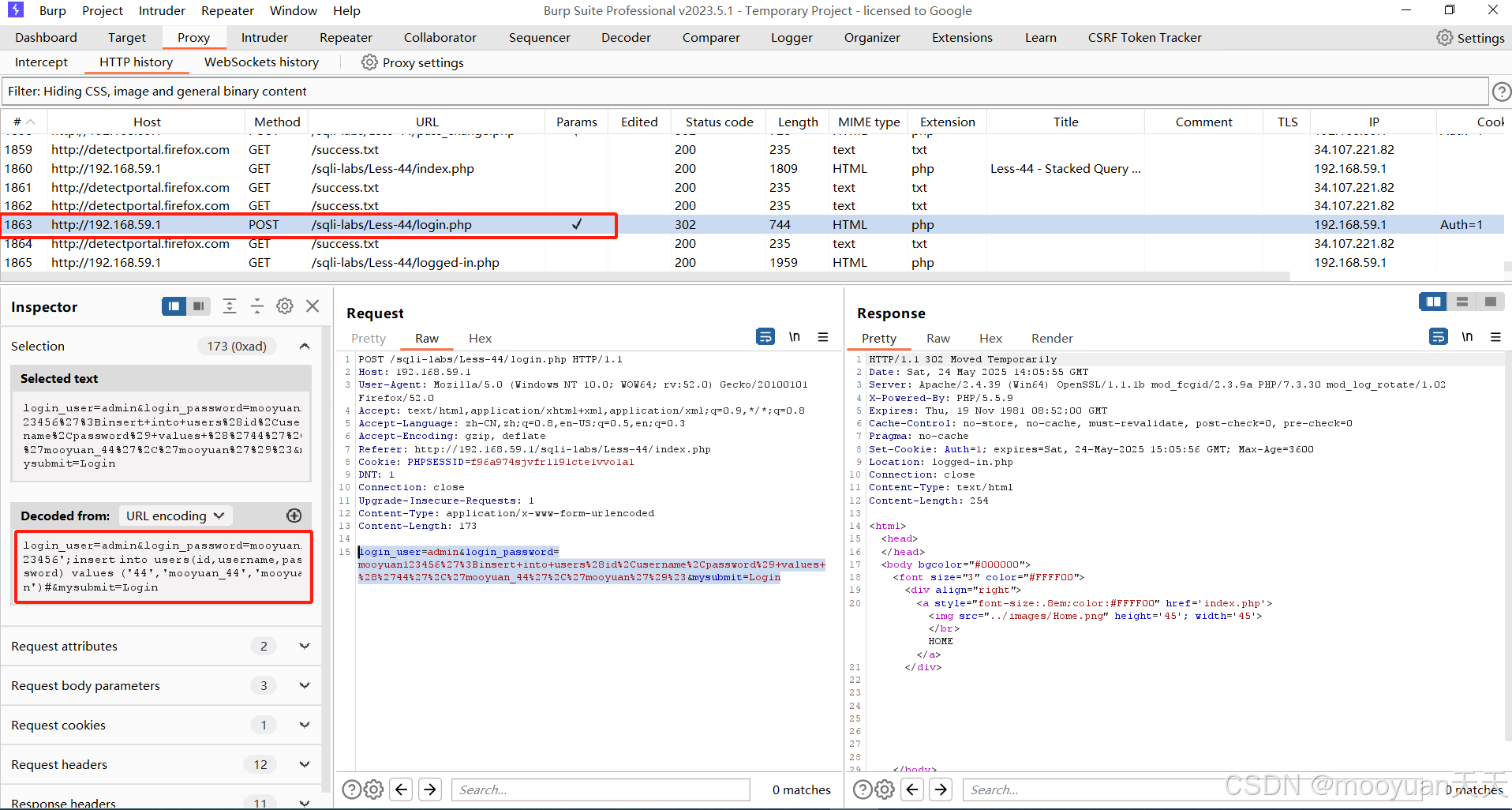Switch Response view to Render
This screenshot has height=810, width=1512.
tap(1052, 338)
